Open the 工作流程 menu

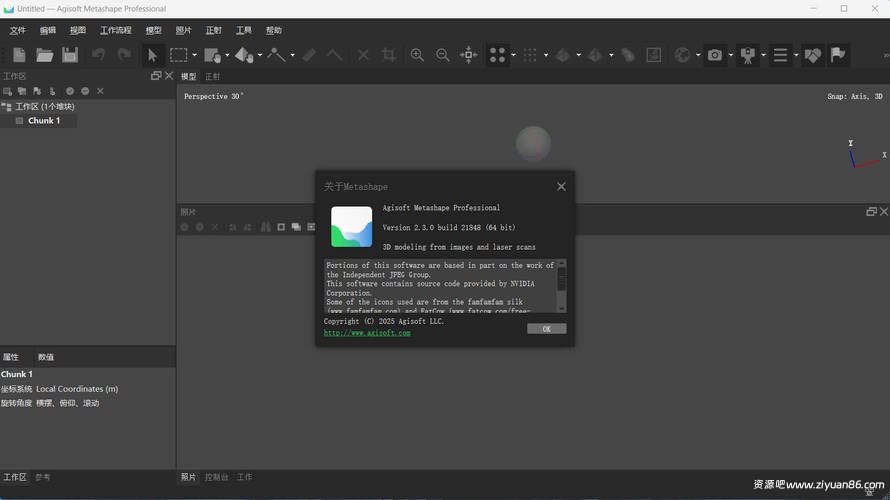pos(115,30)
